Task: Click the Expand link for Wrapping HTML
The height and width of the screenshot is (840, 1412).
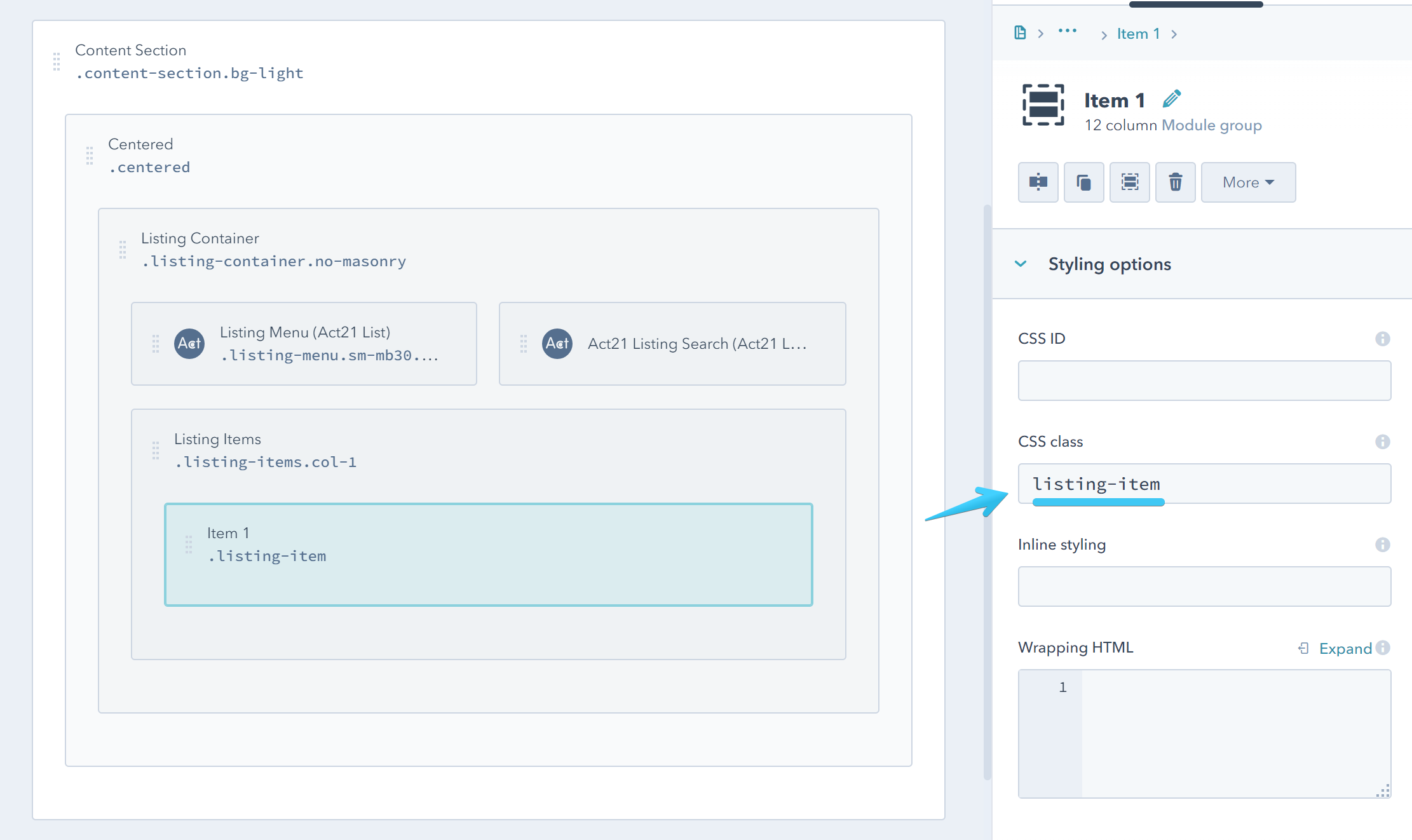Action: [x=1345, y=648]
